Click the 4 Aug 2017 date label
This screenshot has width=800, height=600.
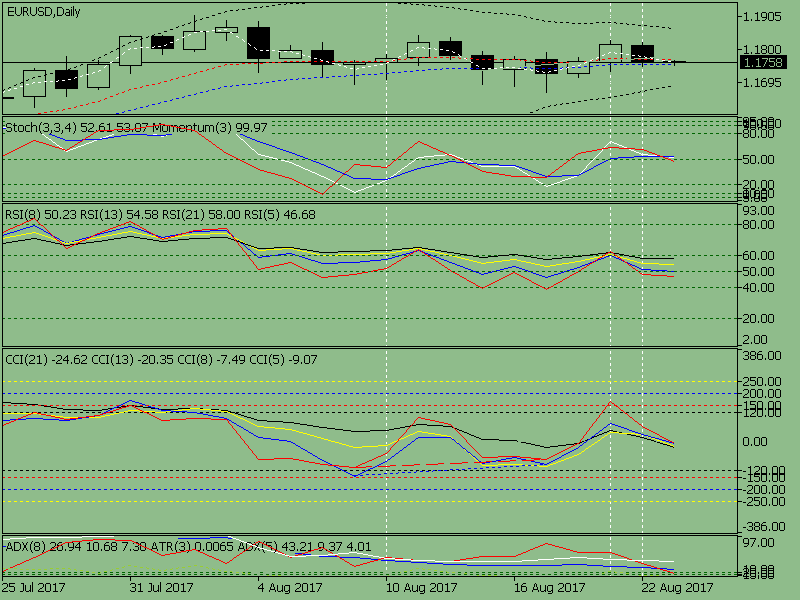(290, 588)
